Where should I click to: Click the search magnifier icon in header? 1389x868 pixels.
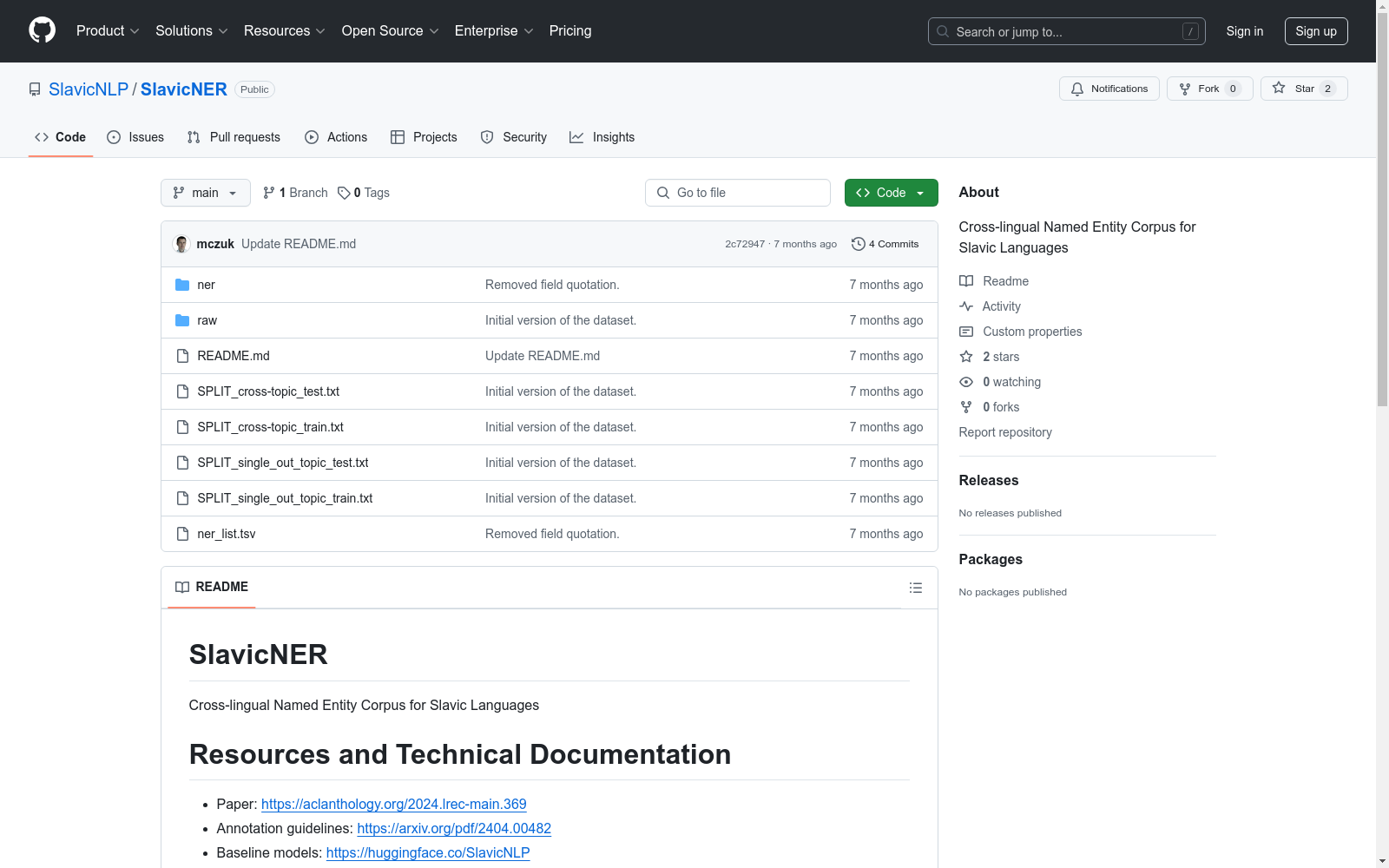[x=943, y=31]
